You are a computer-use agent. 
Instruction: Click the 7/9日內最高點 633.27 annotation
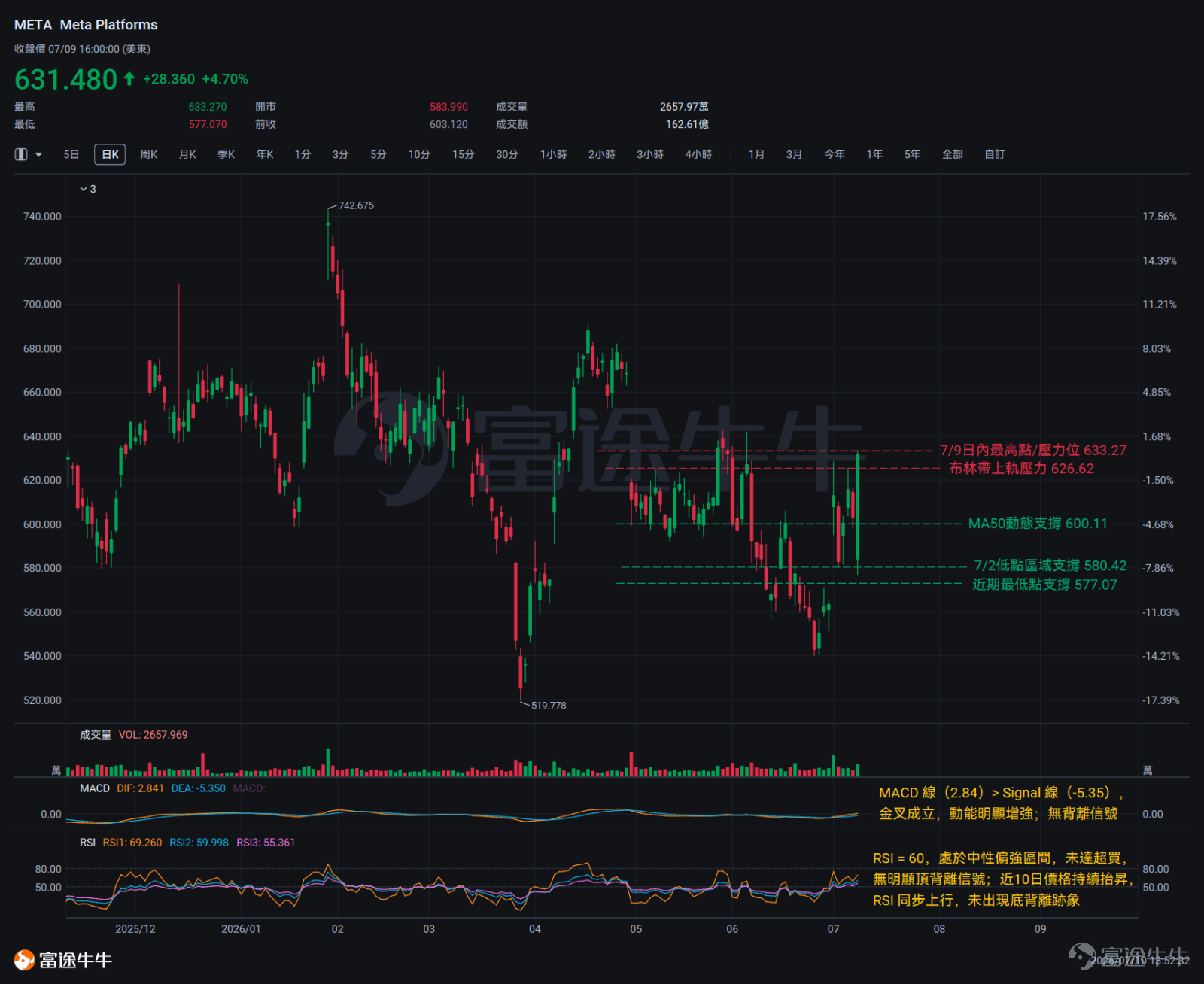point(1033,451)
